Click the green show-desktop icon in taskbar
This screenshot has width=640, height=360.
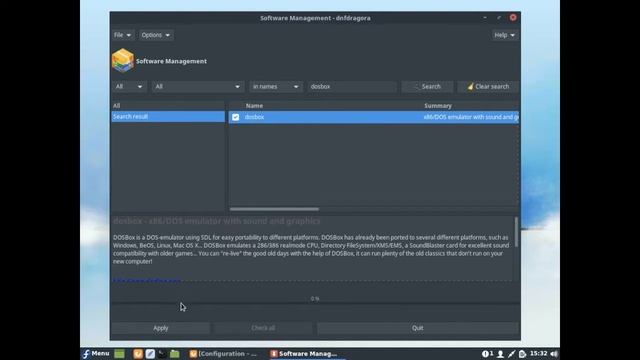click(120, 354)
